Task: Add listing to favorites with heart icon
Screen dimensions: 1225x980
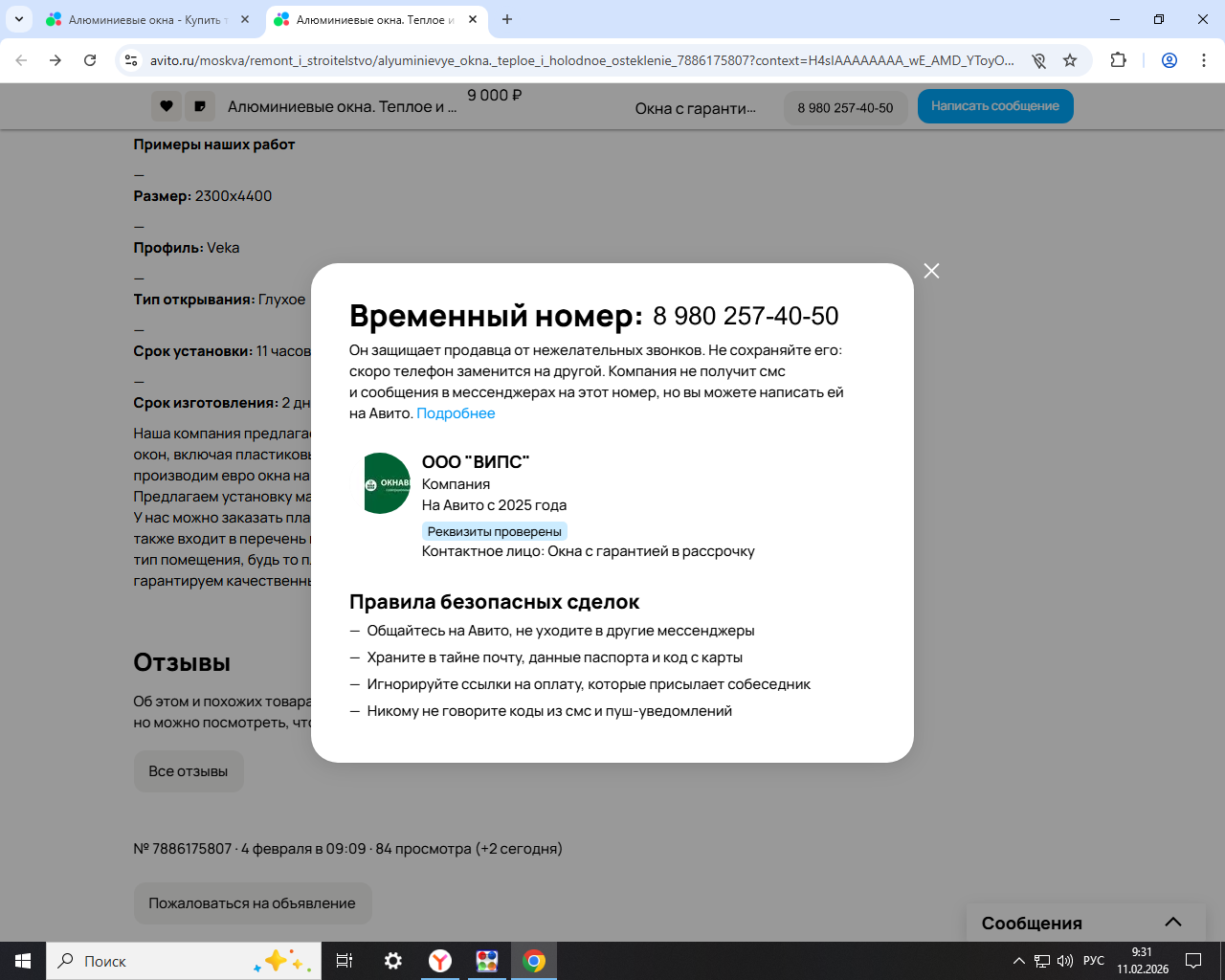Action: (167, 106)
